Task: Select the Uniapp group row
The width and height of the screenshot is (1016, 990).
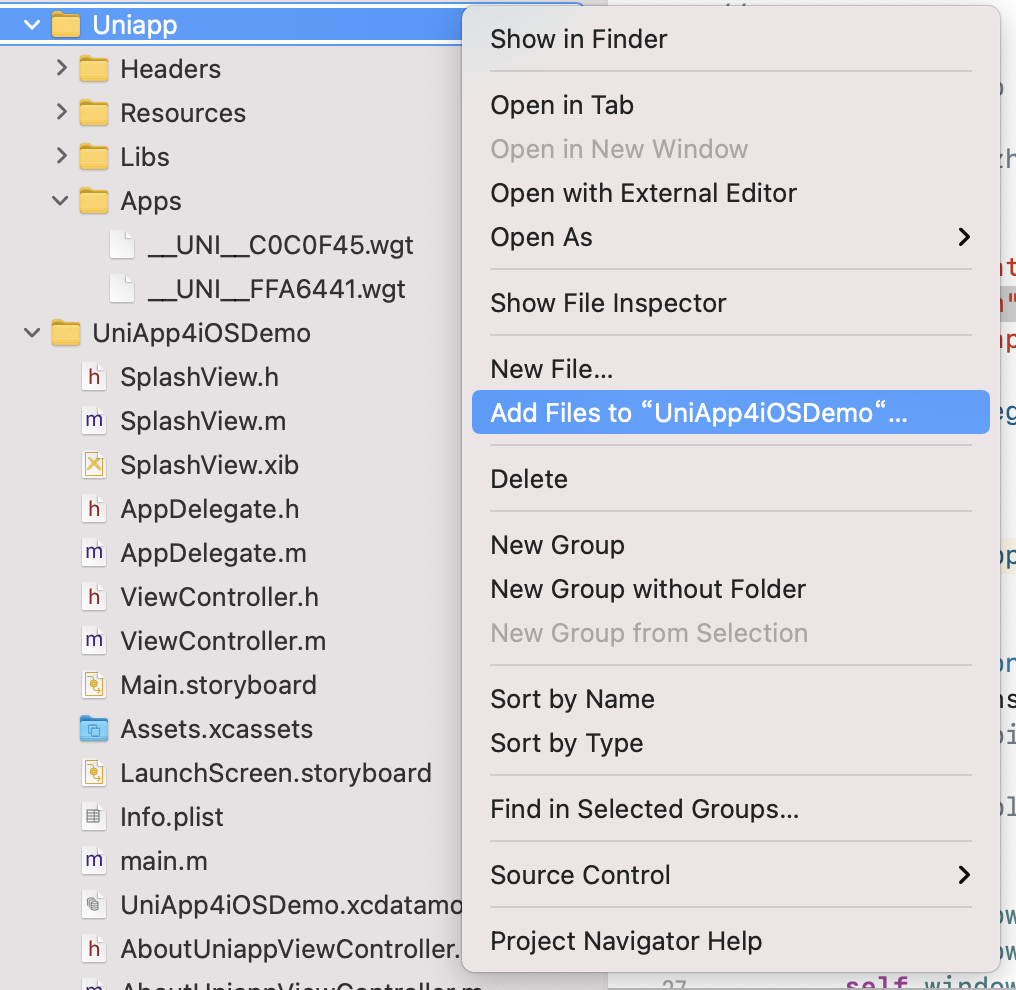Action: pyautogui.click(x=231, y=25)
